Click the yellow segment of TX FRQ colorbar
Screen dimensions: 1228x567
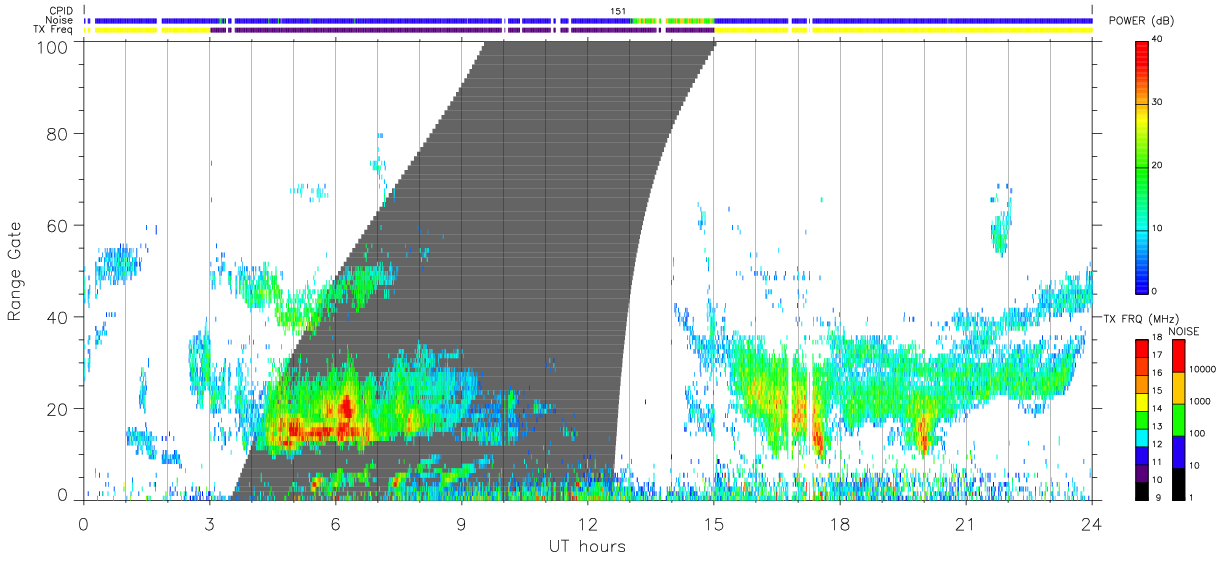(1142, 402)
